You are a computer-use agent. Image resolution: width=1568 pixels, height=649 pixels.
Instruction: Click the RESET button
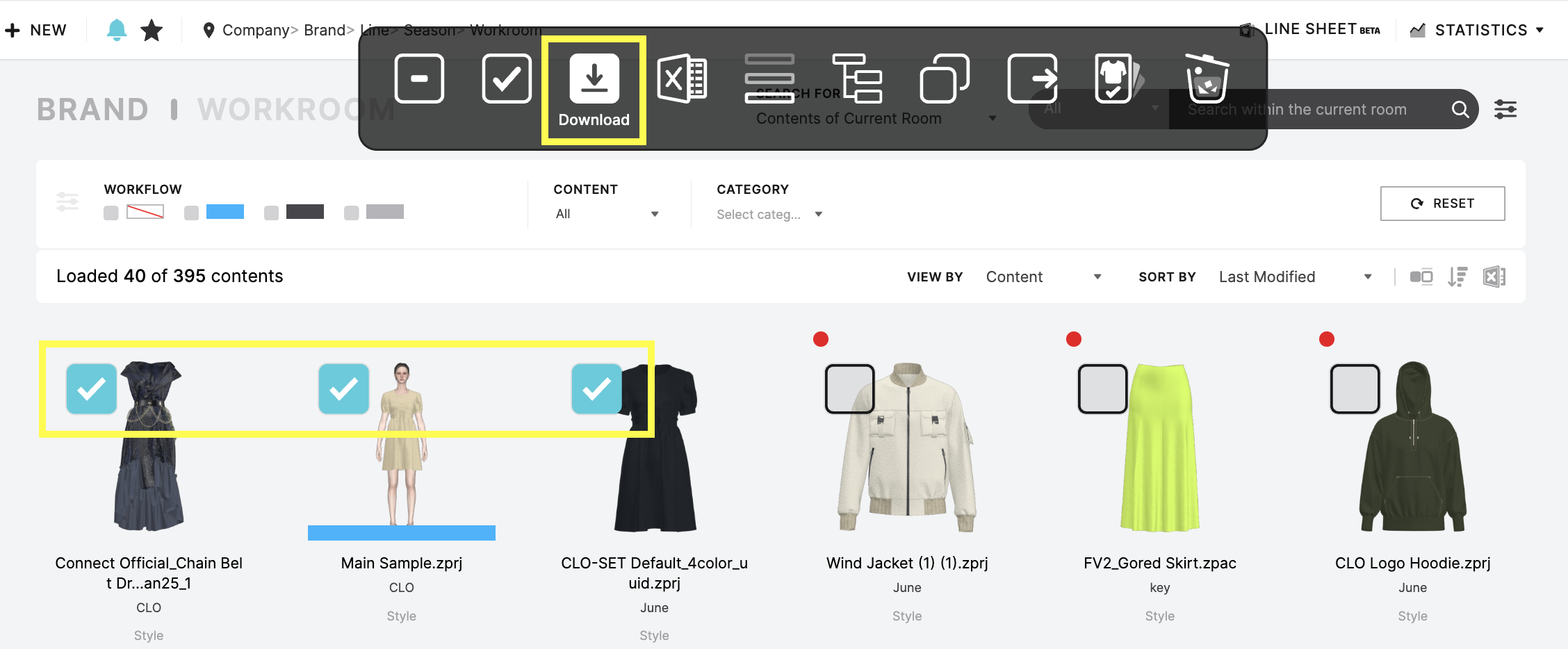point(1442,203)
